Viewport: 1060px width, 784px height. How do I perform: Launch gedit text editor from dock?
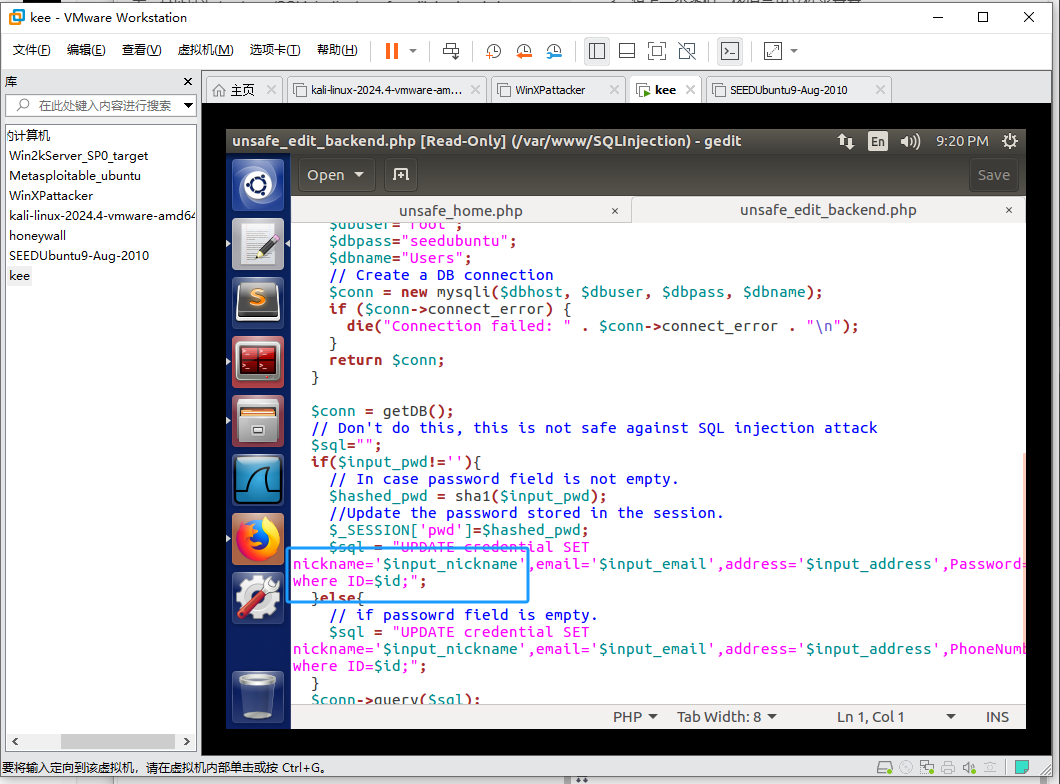258,243
